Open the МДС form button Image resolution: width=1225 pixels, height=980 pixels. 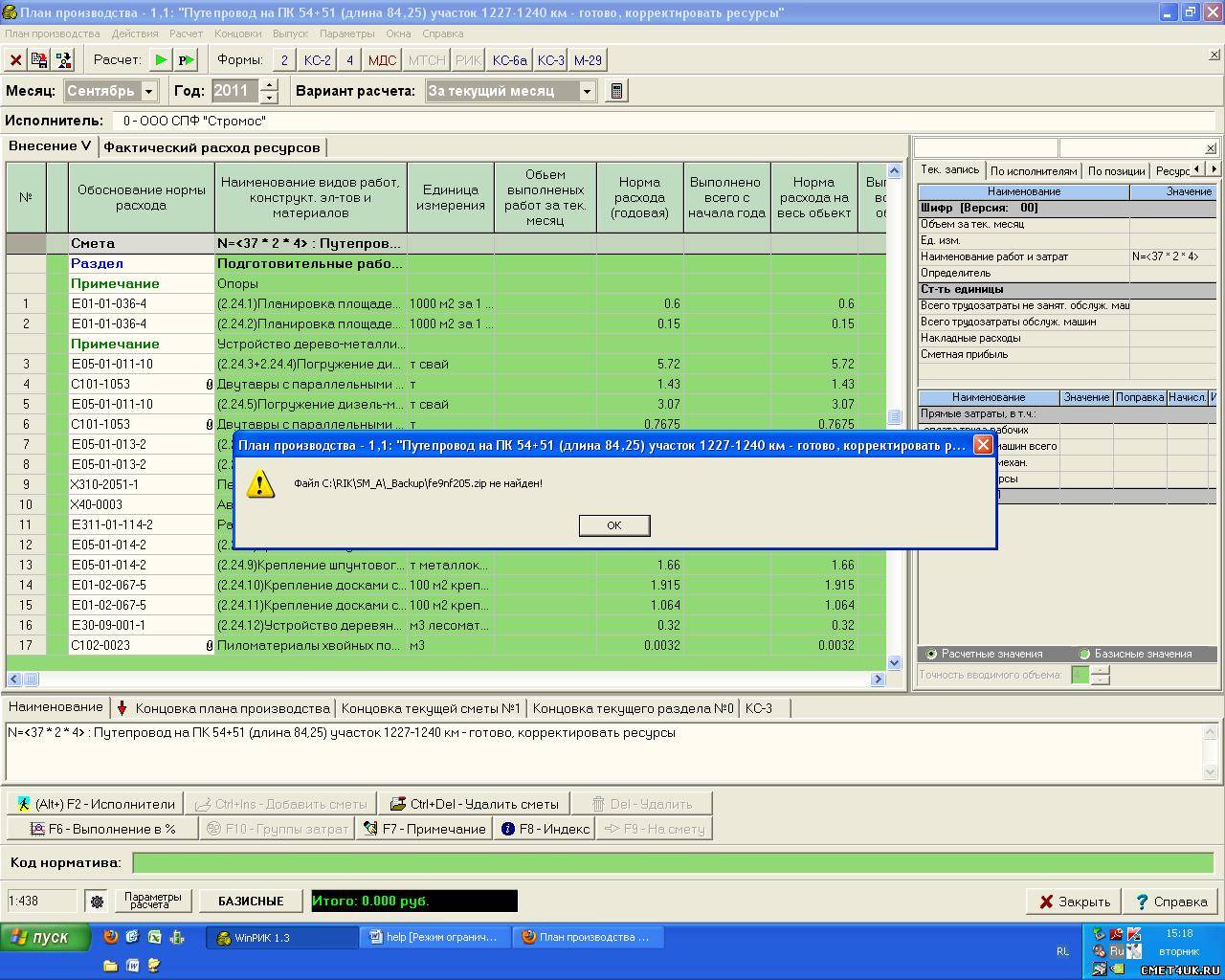point(382,60)
